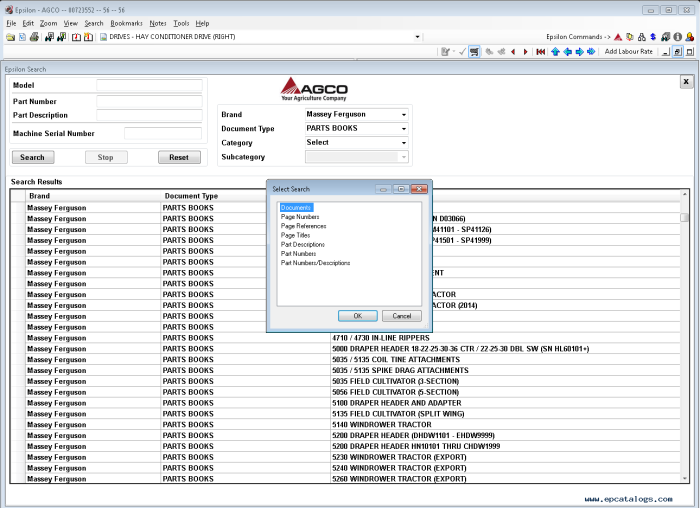Click the first binoculars find icon
The width and height of the screenshot is (700, 508).
[x=49, y=37]
